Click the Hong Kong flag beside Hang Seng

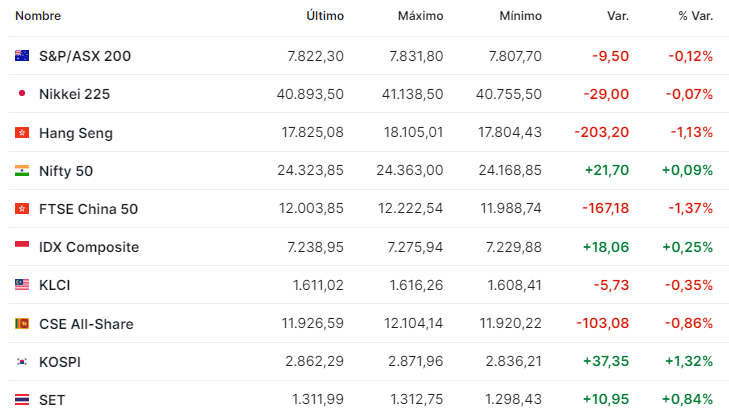coord(22,133)
